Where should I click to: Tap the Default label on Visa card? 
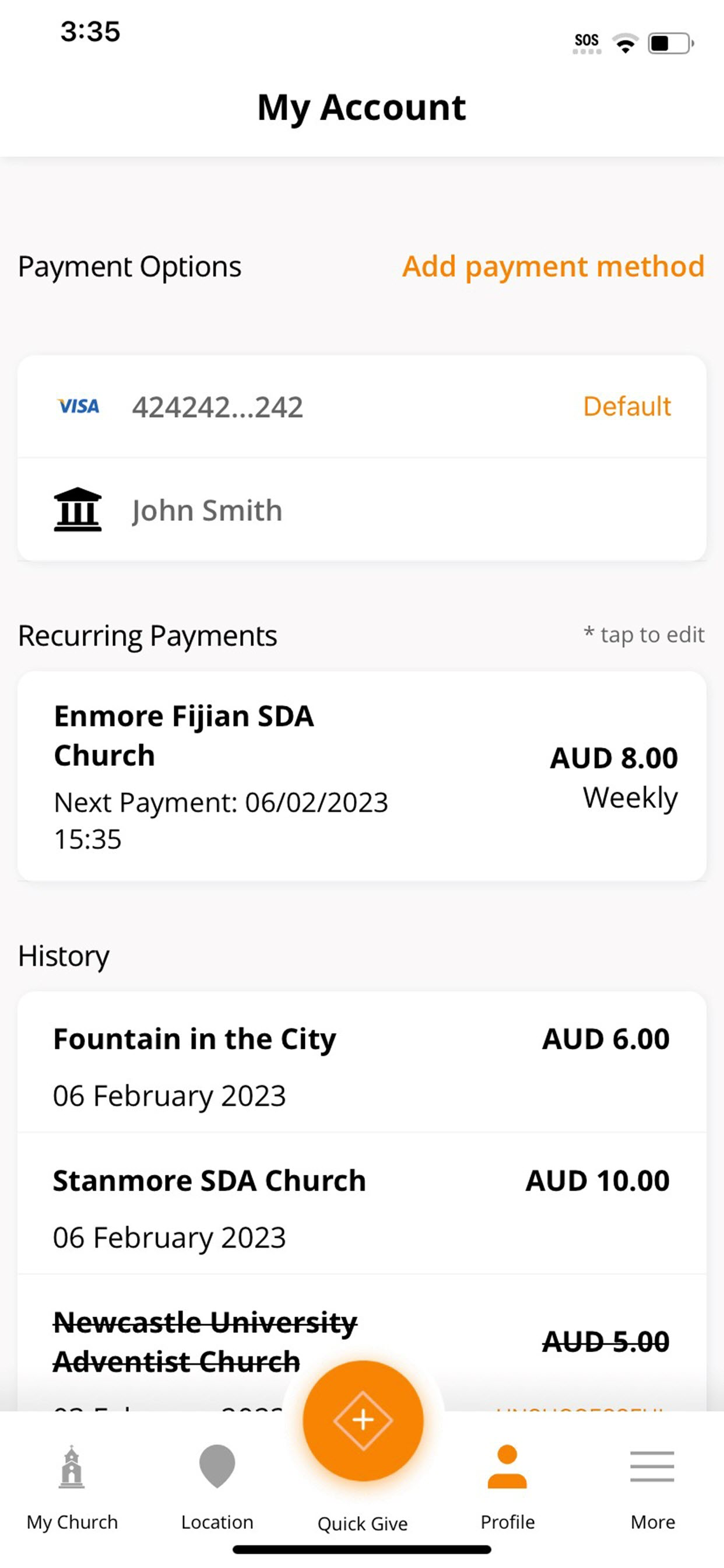point(627,406)
